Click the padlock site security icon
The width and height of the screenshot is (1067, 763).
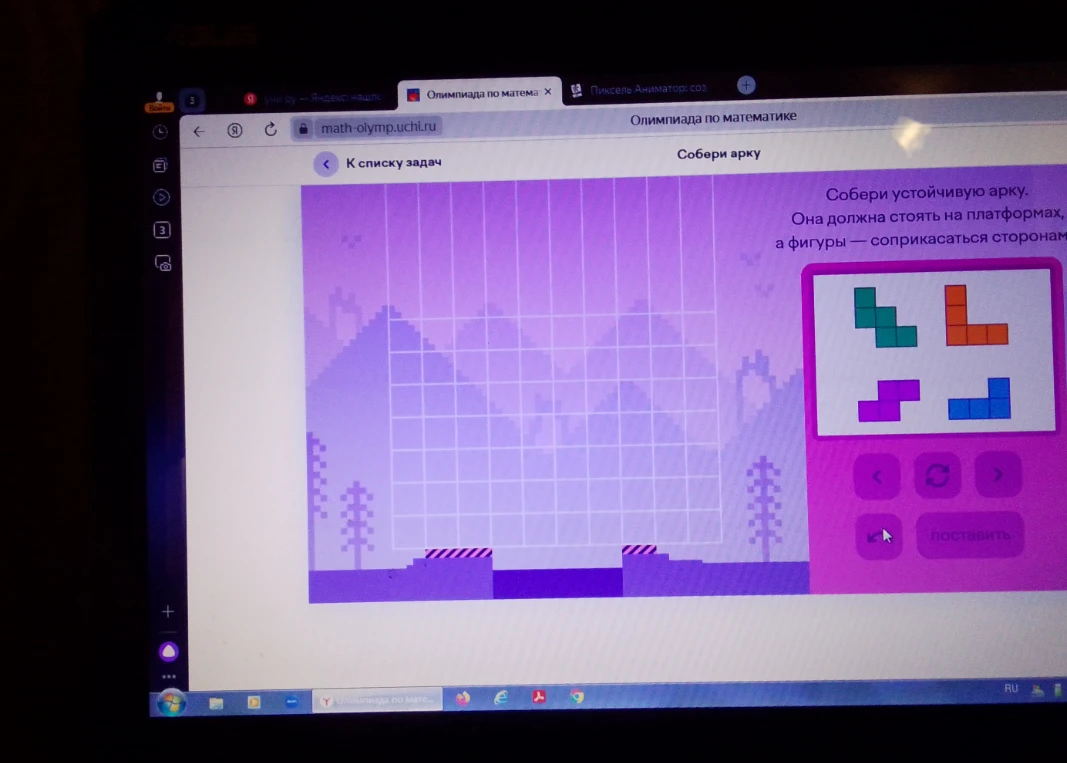[303, 128]
